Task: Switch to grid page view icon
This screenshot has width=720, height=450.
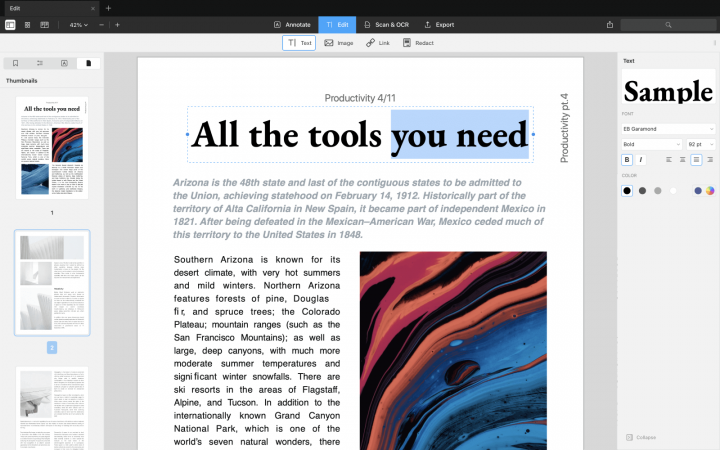Action: click(x=28, y=25)
